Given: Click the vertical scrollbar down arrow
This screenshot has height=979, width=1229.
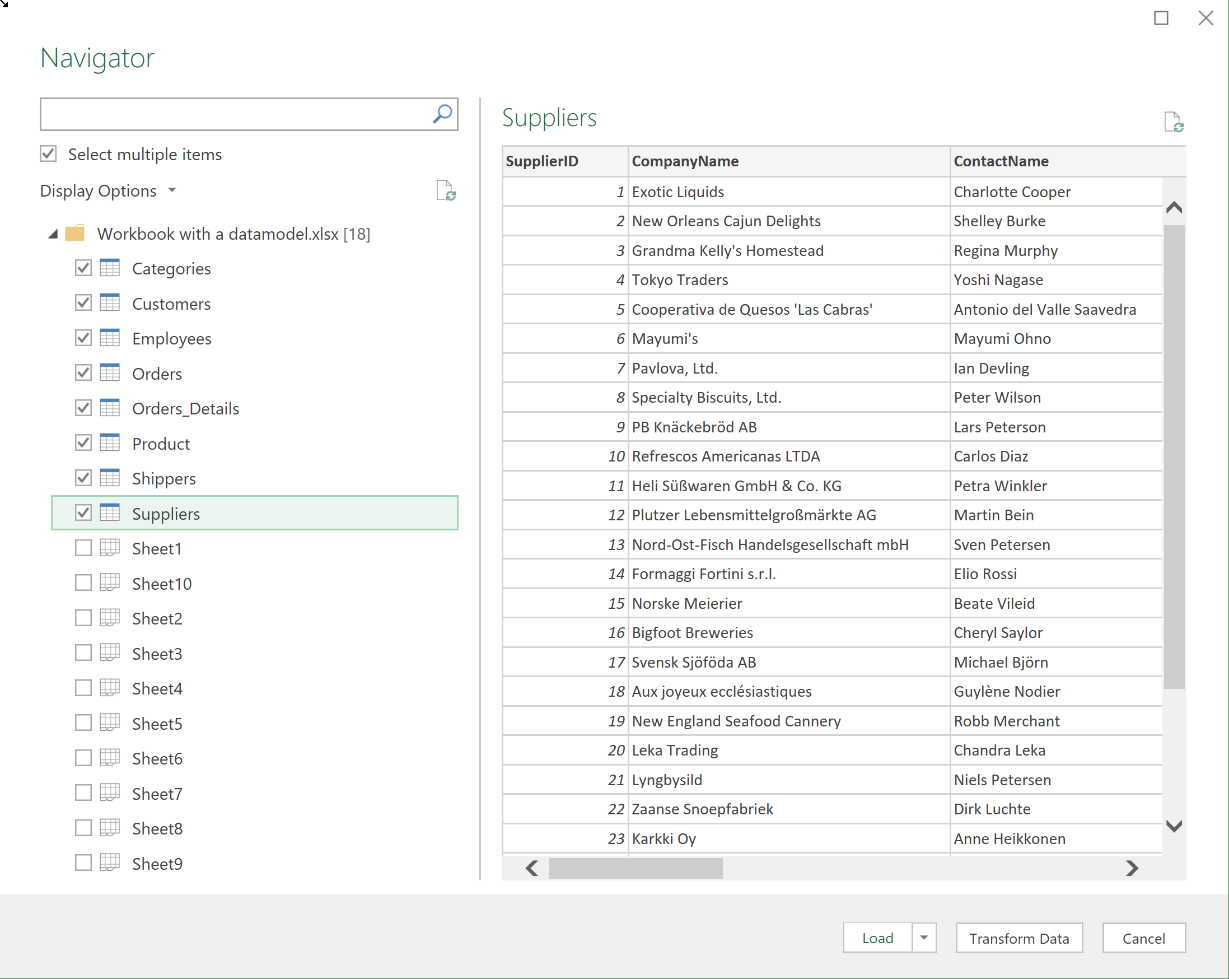Looking at the screenshot, I should [x=1175, y=826].
